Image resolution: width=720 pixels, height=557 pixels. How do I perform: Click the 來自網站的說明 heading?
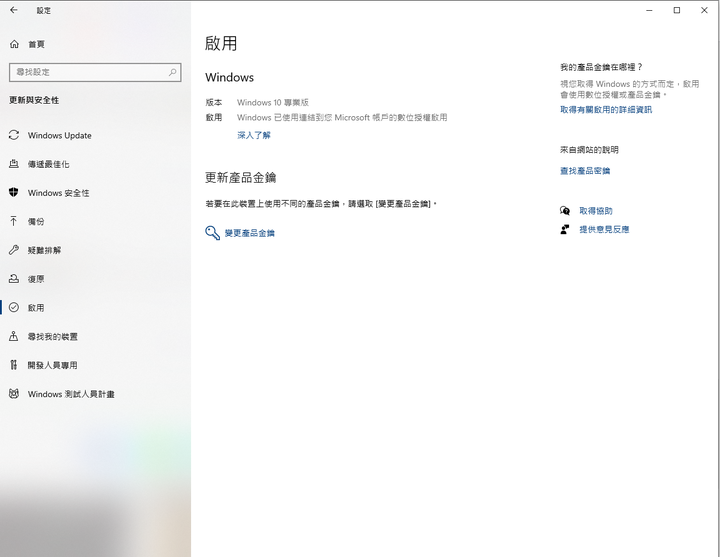589,150
